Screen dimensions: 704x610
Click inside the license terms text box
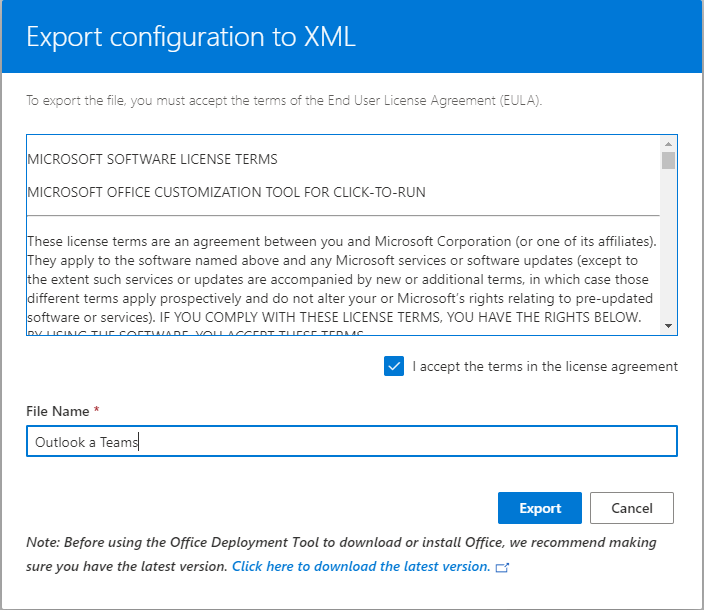pyautogui.click(x=343, y=235)
